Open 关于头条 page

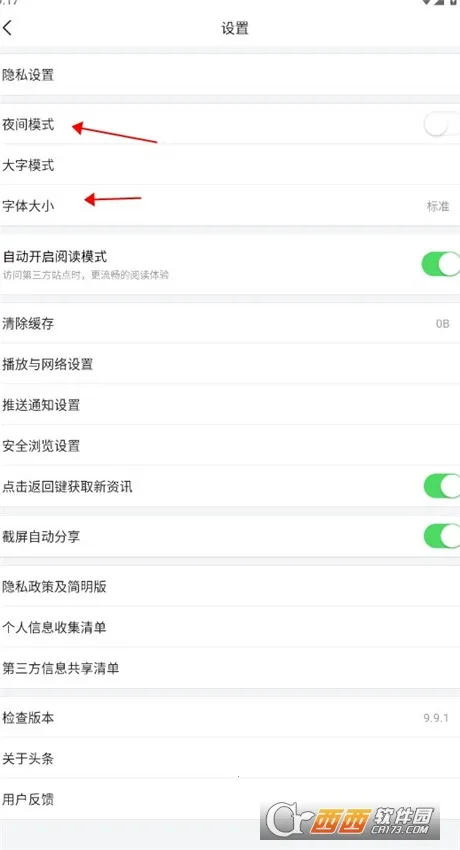tap(230, 758)
